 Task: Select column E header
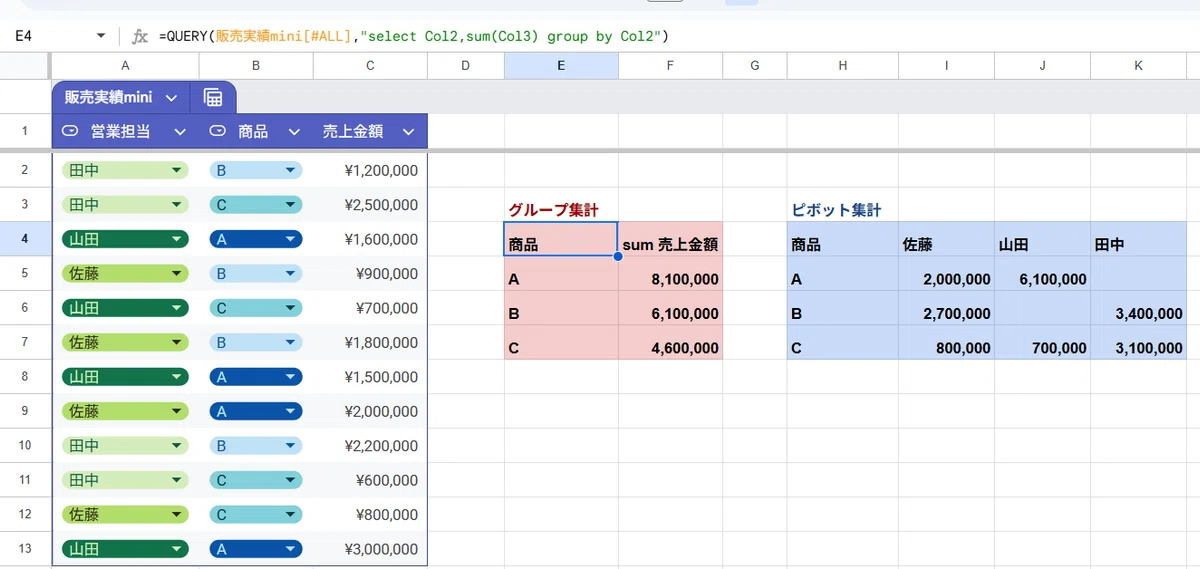(561, 66)
